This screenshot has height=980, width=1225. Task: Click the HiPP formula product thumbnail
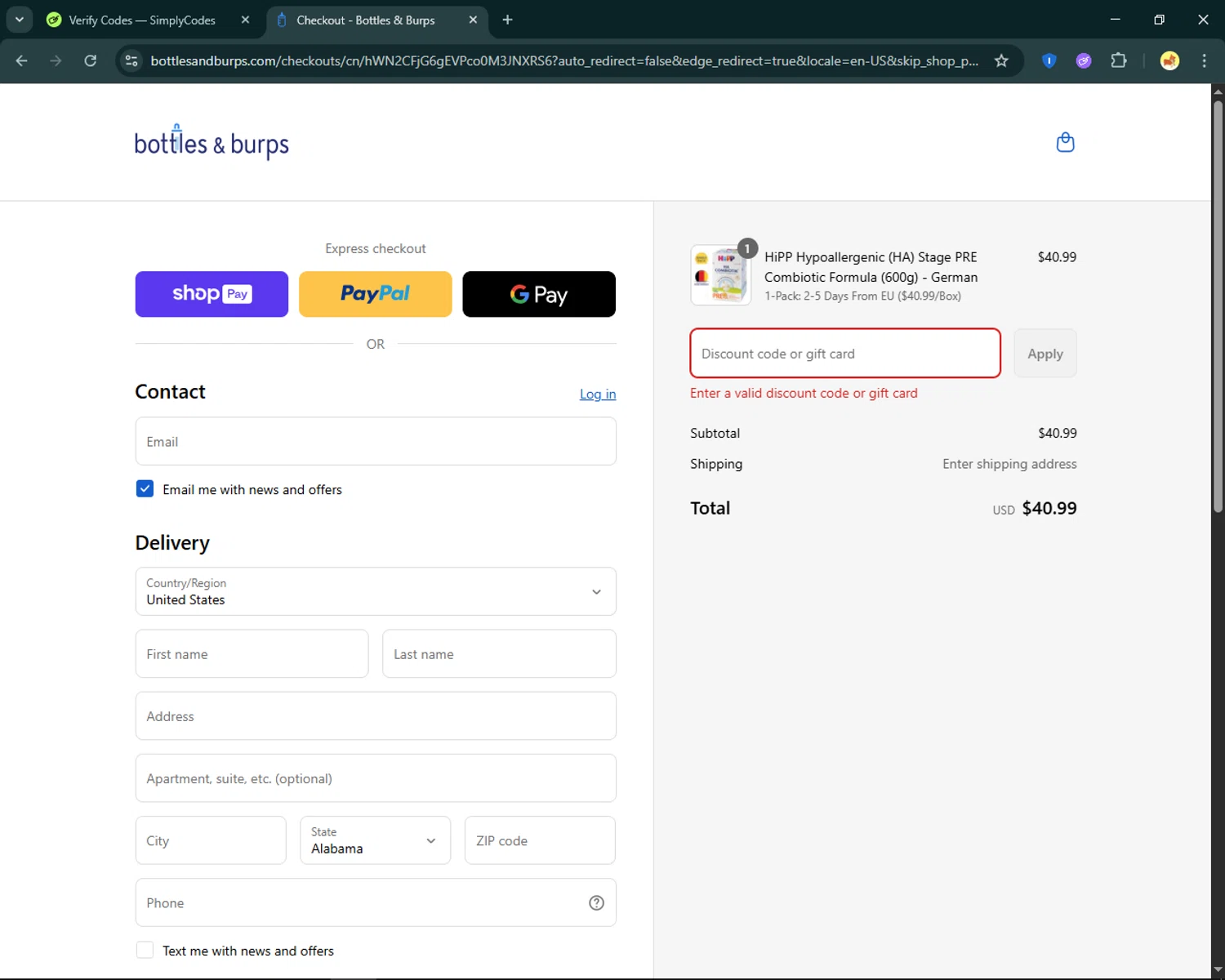coord(720,275)
